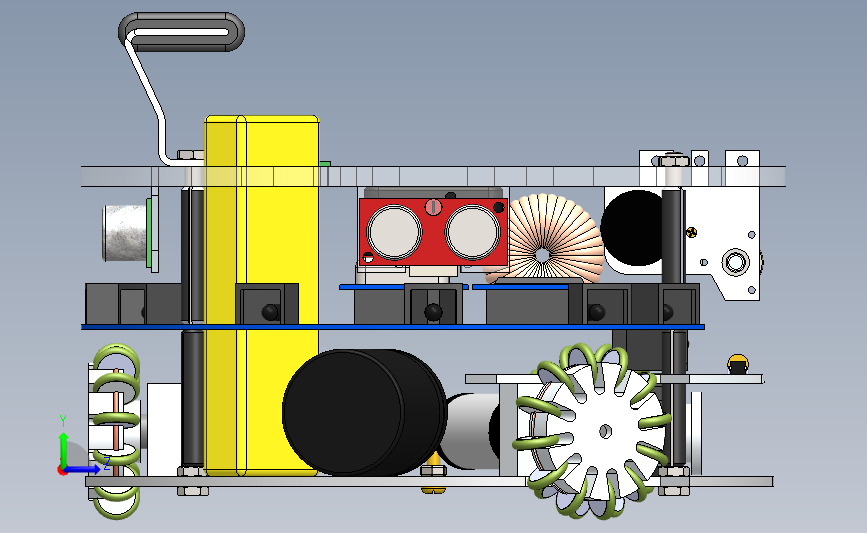Select the small yellow-black marker on the right bracket

click(691, 232)
